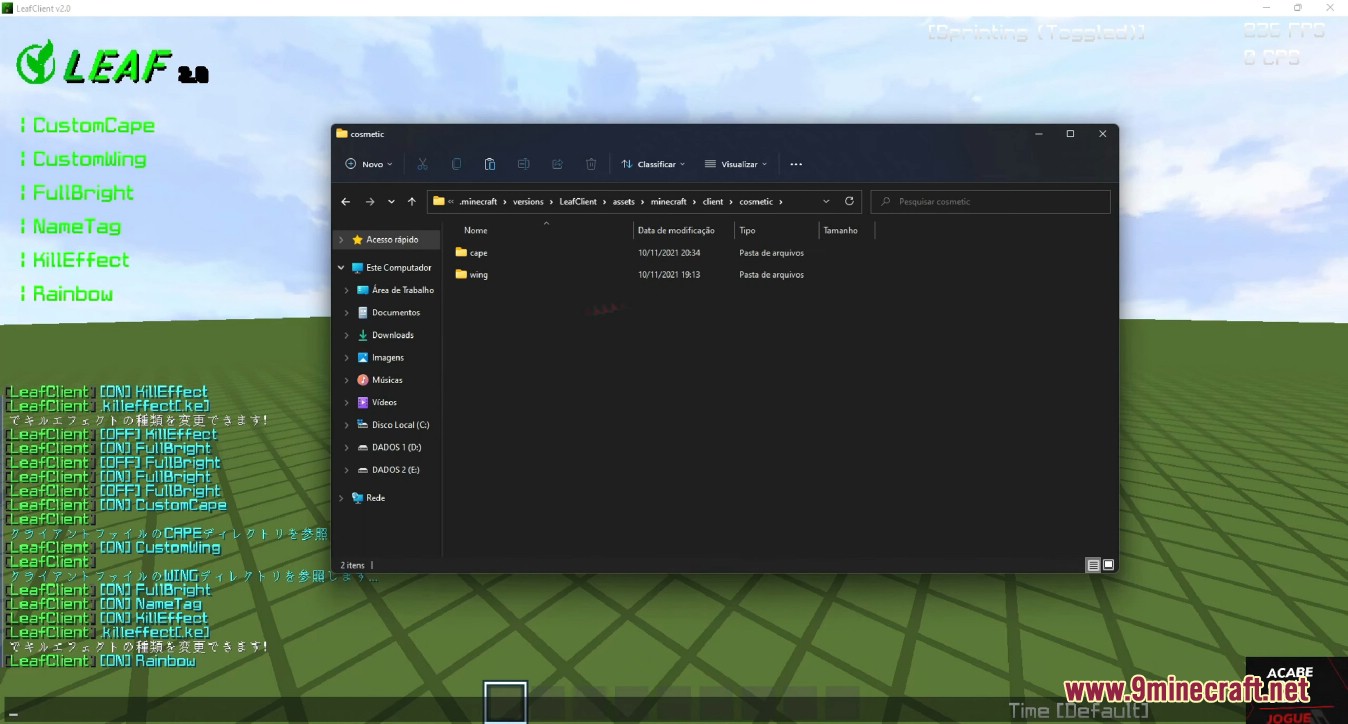The width and height of the screenshot is (1348, 724).
Task: Expand the Documentos tree node
Action: tap(347, 312)
